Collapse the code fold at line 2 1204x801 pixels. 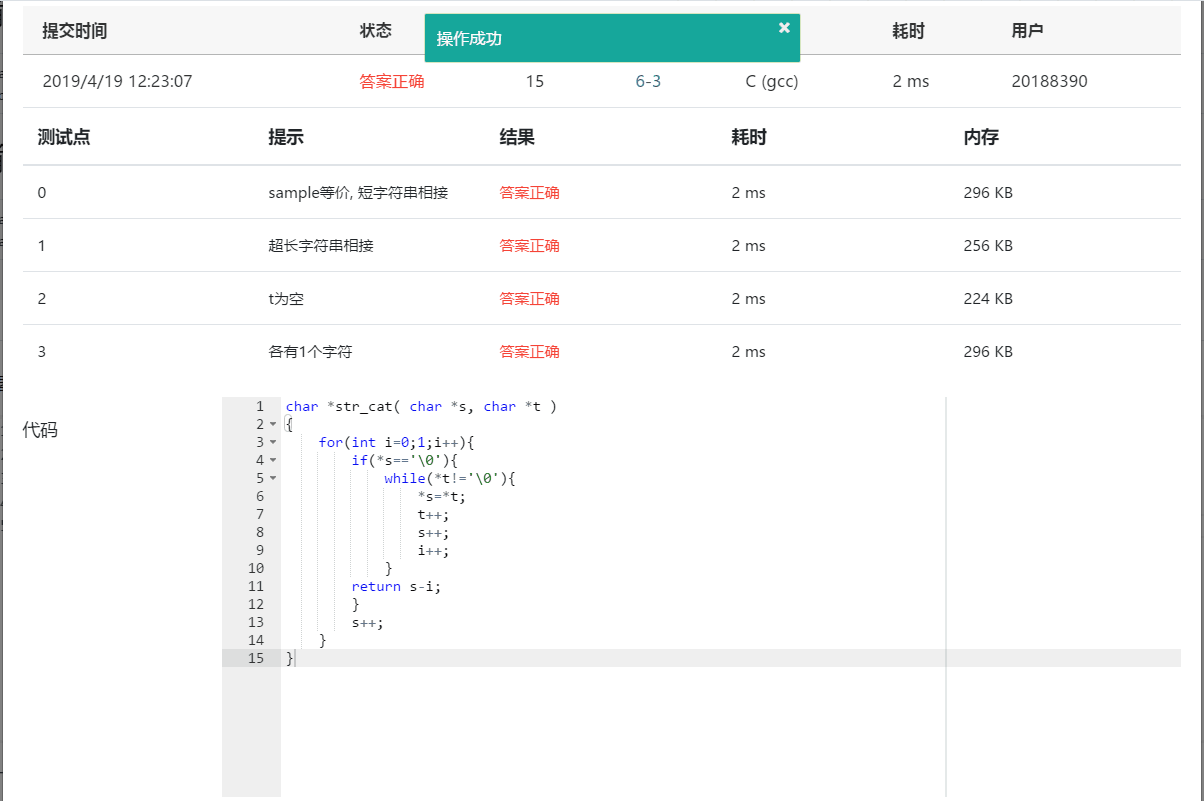coord(273,425)
